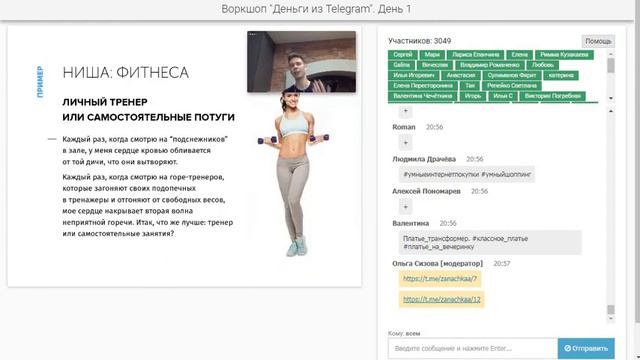Select participant tag Виктория Погребная

(x=552, y=96)
